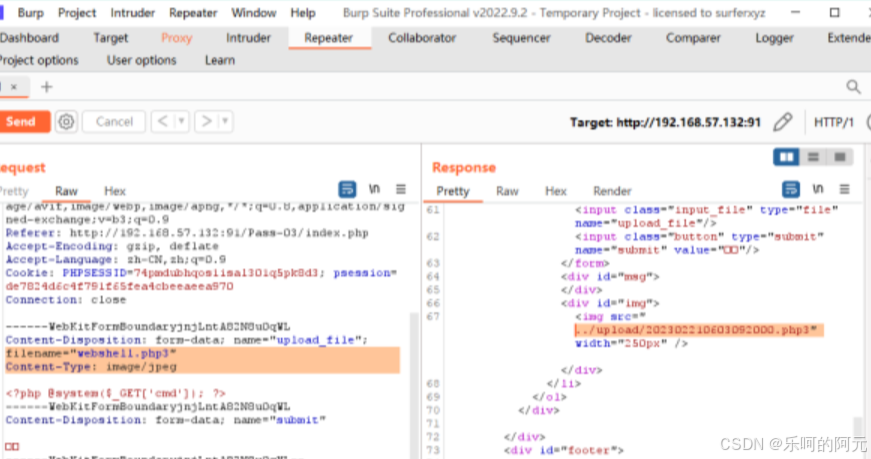Switch request view to Raw
871x459 pixels.
pyautogui.click(x=66, y=191)
